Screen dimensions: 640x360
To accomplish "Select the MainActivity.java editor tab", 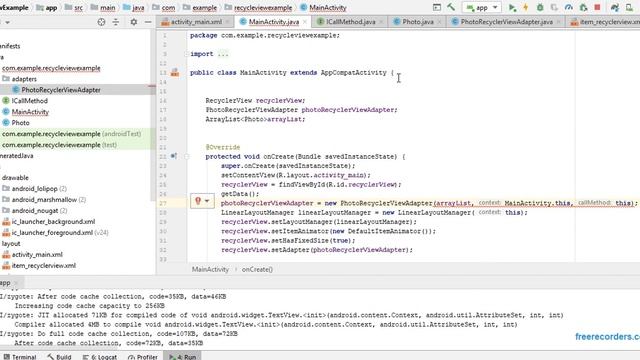I will pyautogui.click(x=273, y=22).
